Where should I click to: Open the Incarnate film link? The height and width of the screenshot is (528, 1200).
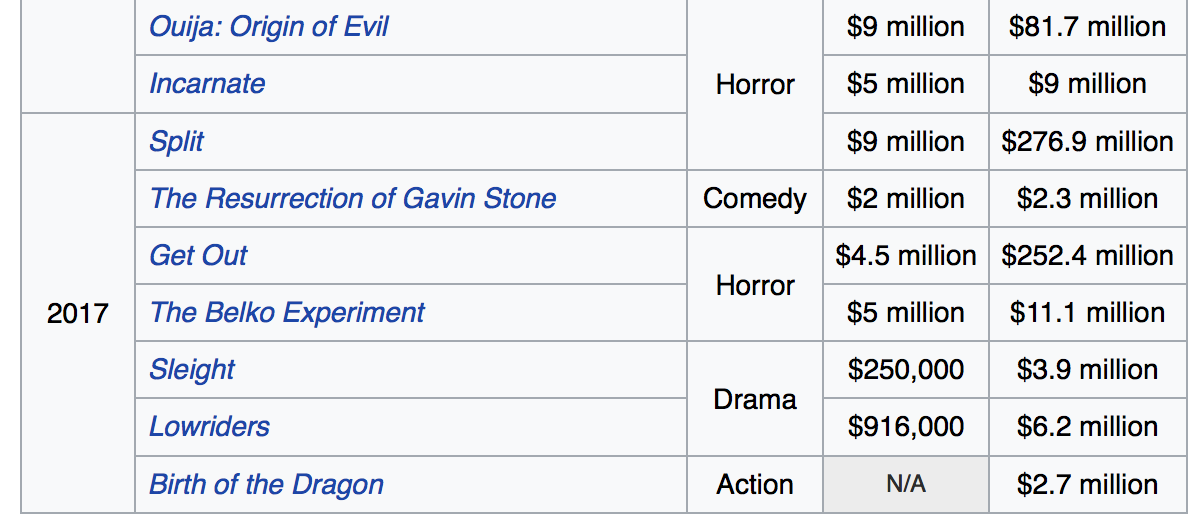(207, 83)
